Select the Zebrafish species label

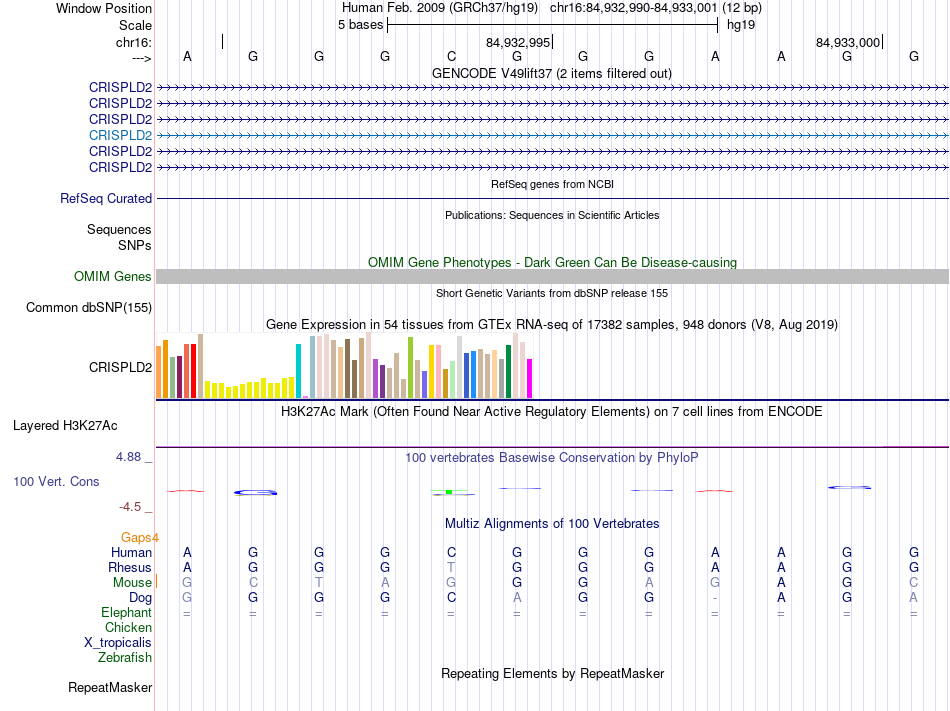tap(125, 658)
